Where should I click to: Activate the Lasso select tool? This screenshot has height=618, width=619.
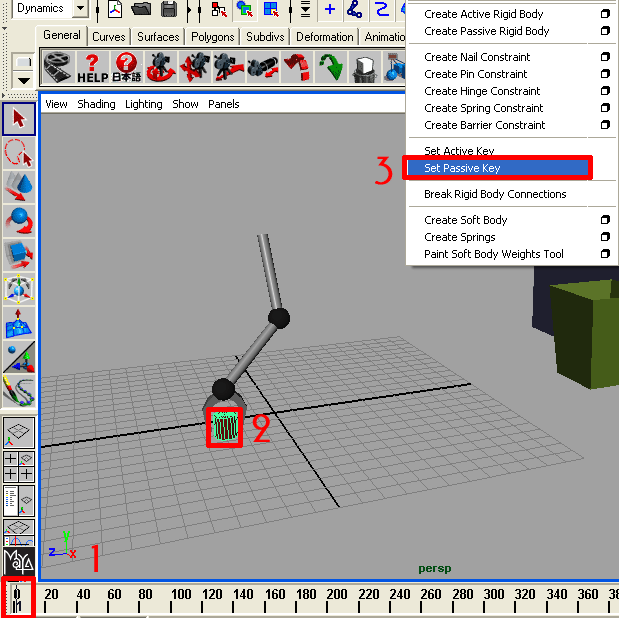click(19, 153)
